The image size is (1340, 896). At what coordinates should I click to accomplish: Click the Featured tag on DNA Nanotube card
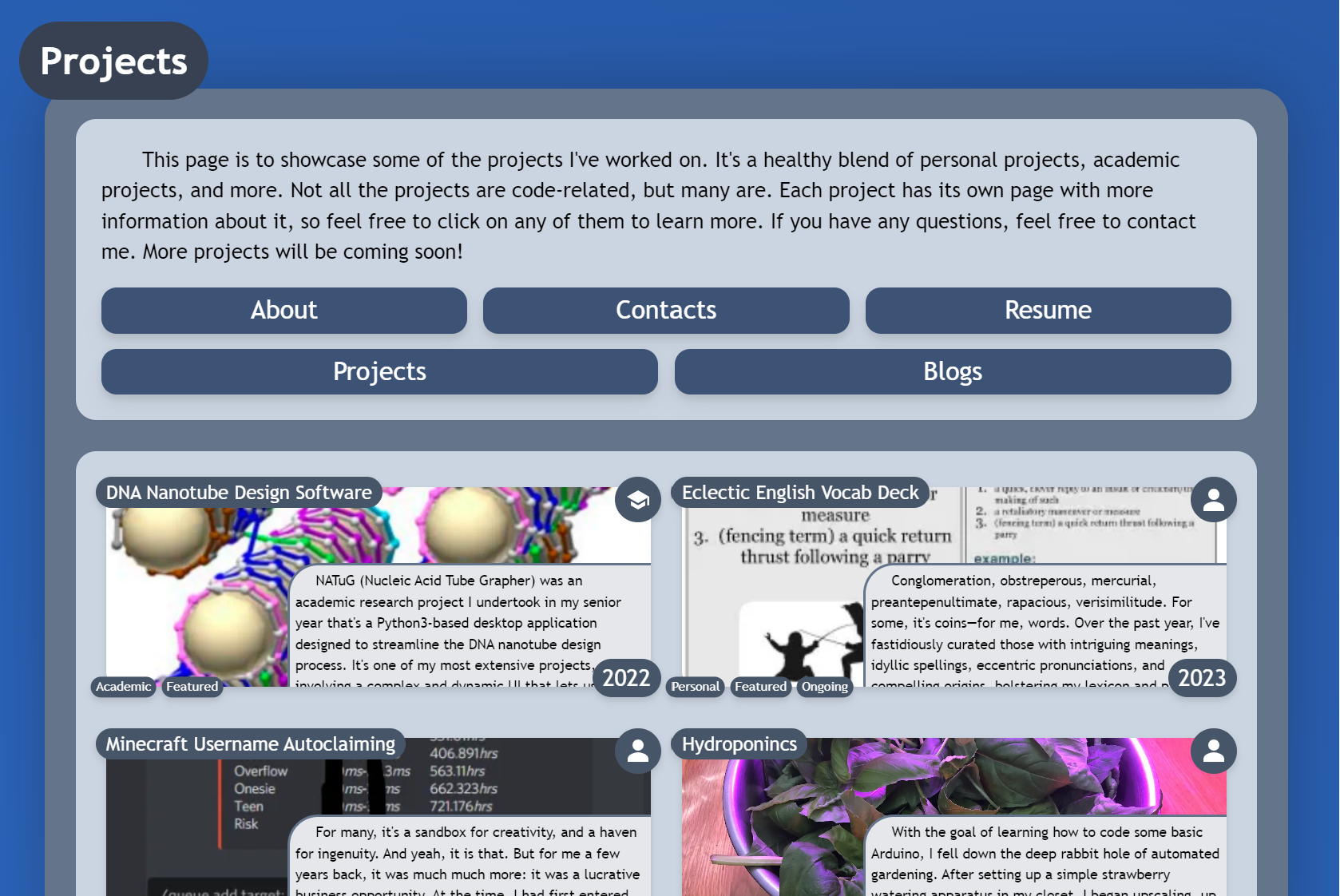click(192, 687)
